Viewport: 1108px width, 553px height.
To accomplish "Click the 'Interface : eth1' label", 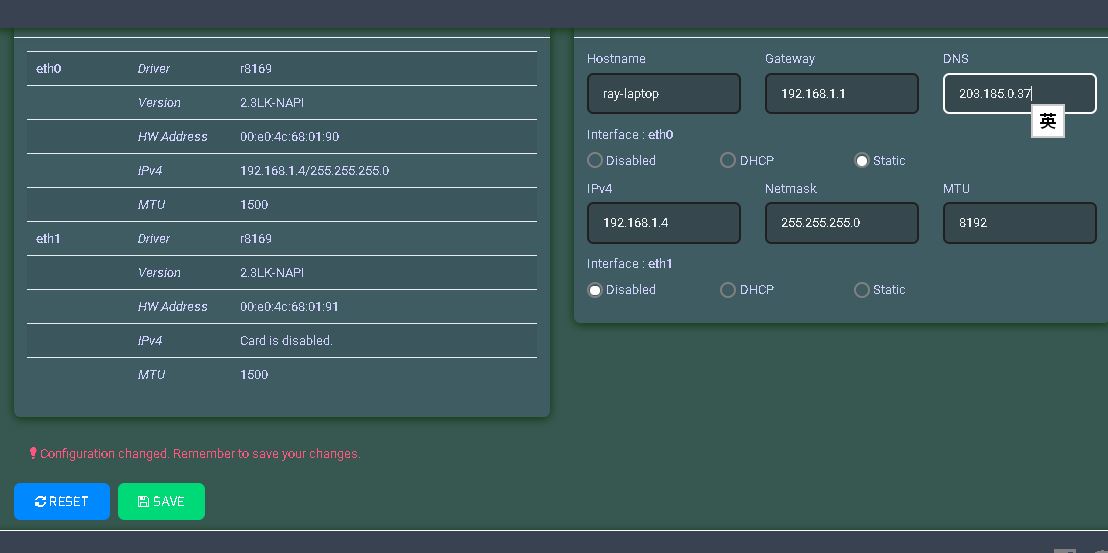I will pos(630,263).
